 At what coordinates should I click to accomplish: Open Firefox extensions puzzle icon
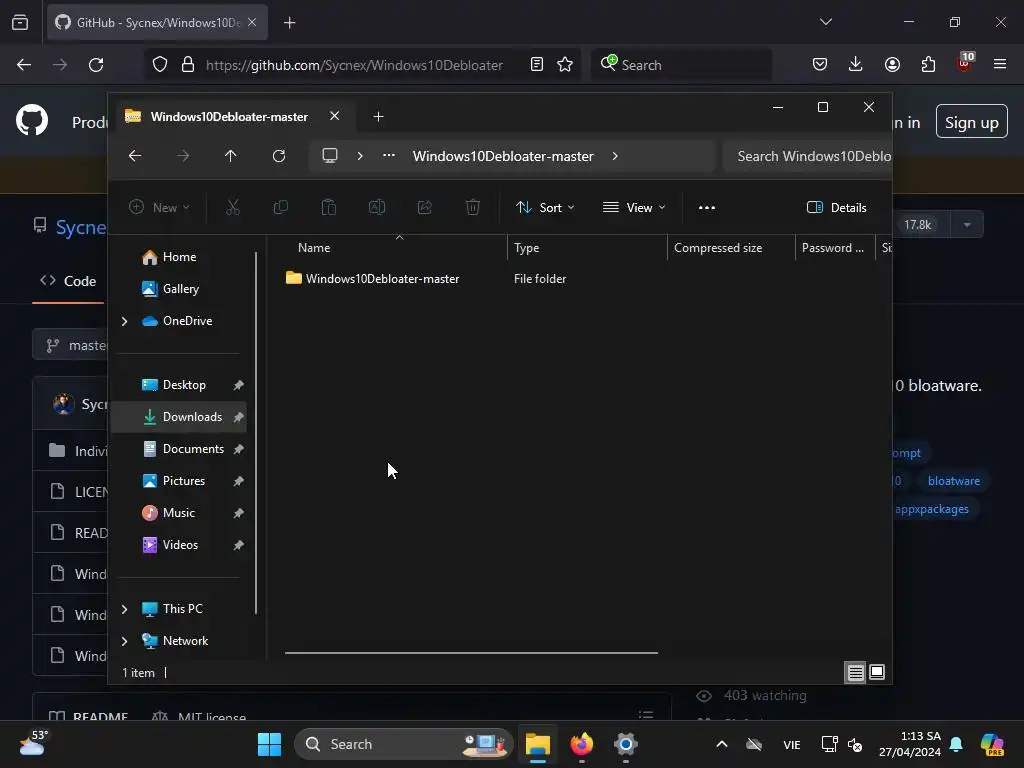click(928, 64)
